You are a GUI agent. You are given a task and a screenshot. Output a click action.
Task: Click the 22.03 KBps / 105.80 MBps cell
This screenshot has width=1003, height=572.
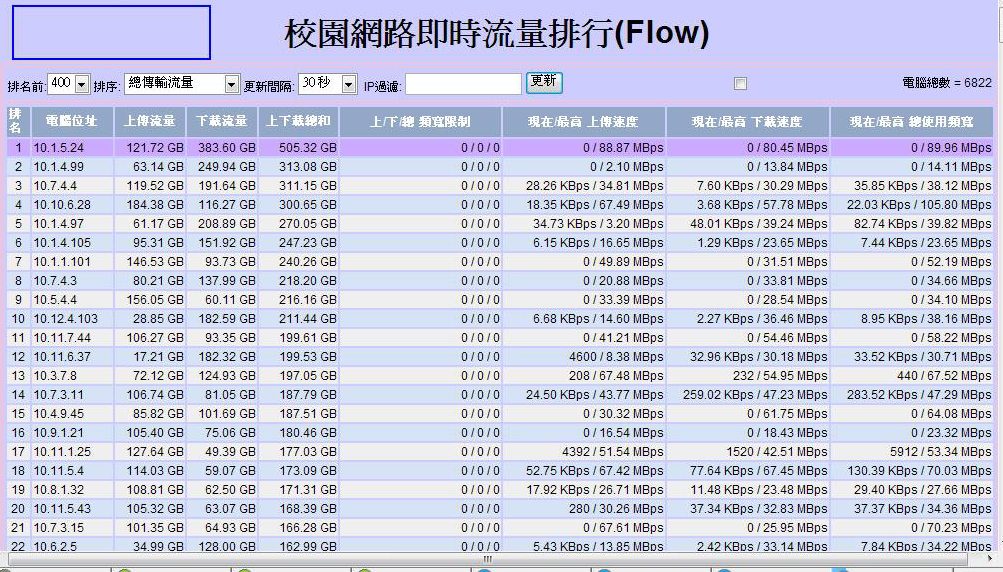[x=912, y=205]
